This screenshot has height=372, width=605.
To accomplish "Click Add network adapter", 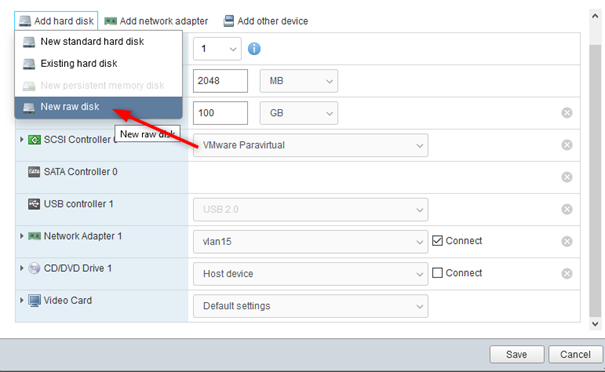I will 156,21.
